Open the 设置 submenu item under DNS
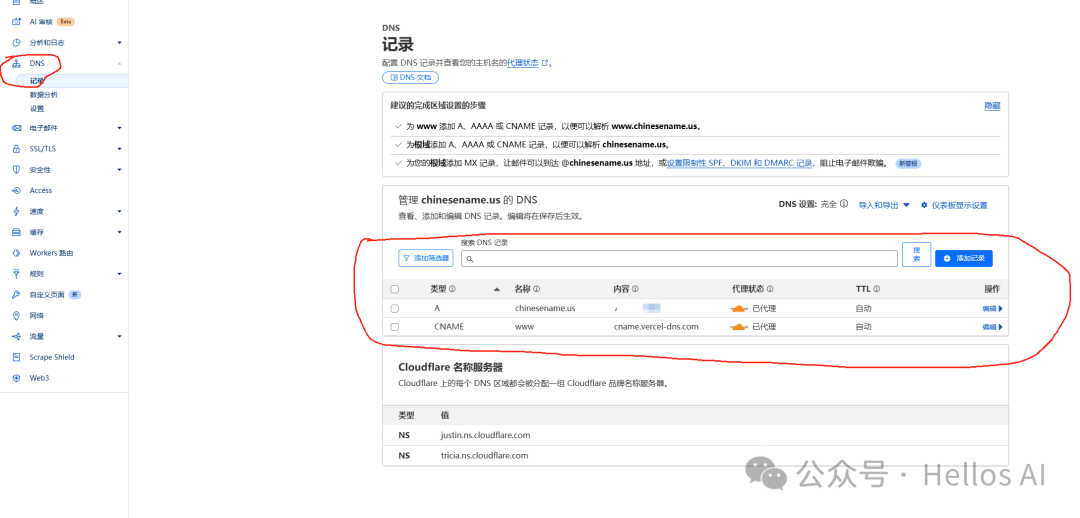Viewport: 1080px width, 518px height. click(x=37, y=109)
